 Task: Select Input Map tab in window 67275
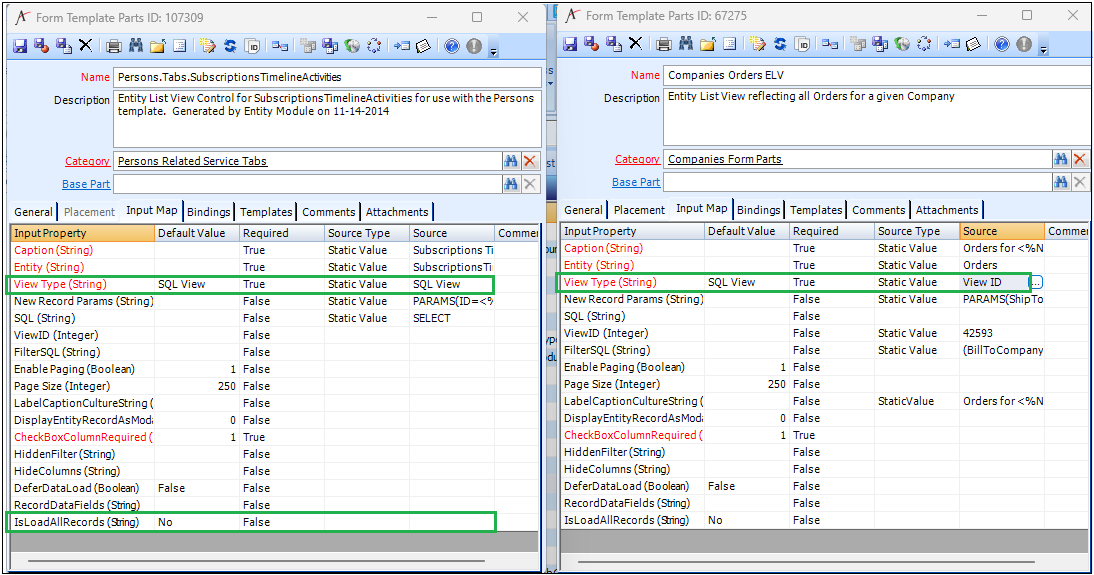point(701,209)
